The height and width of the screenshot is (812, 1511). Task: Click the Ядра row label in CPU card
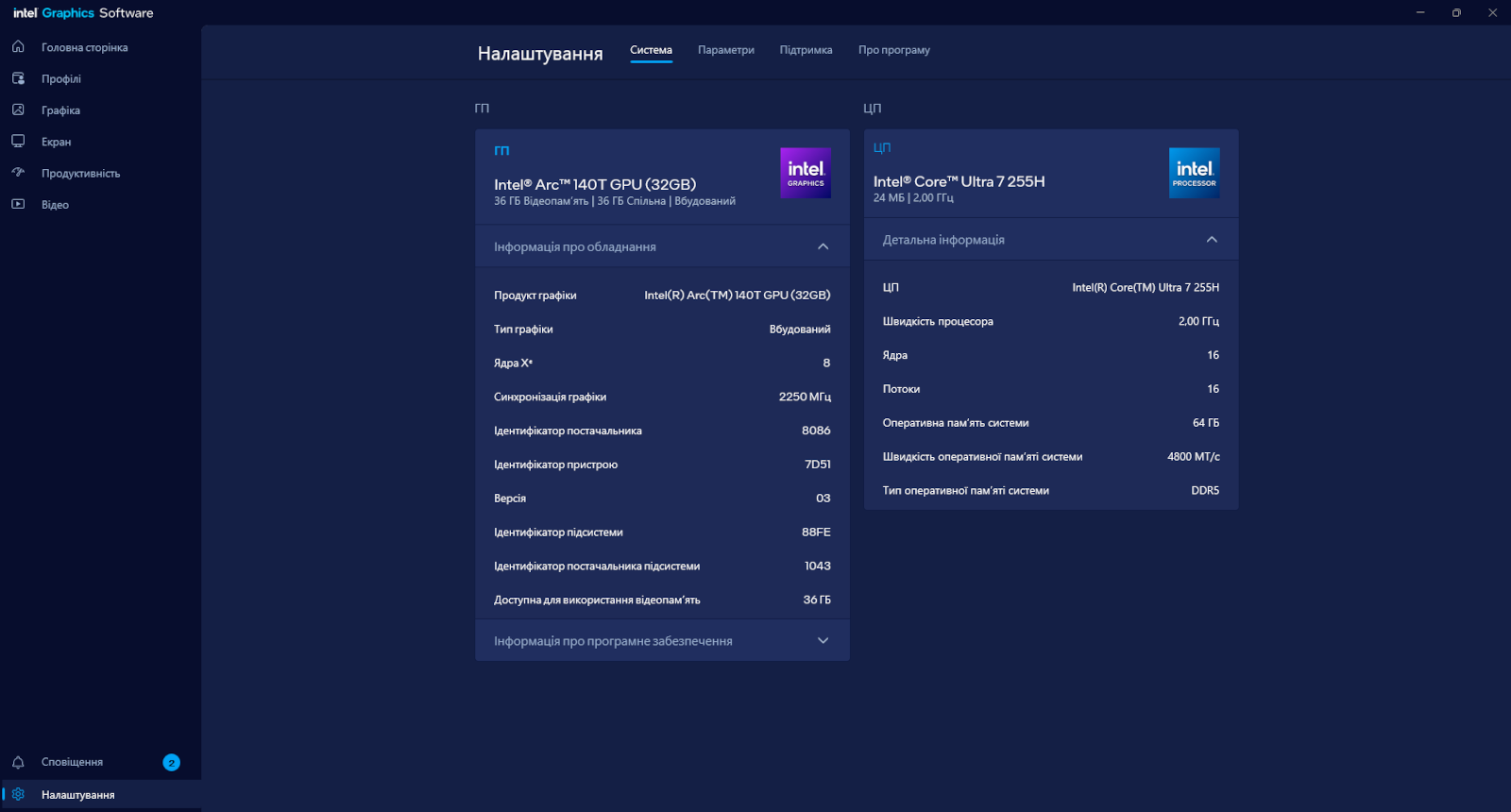point(895,355)
